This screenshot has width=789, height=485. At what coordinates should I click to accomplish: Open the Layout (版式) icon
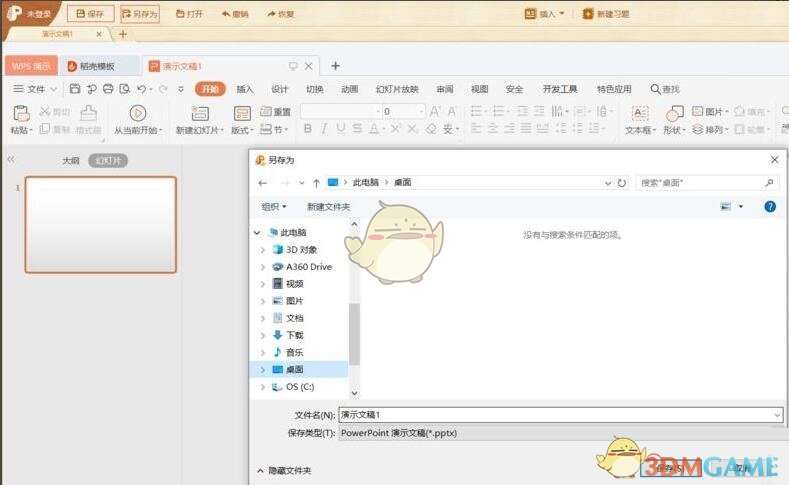pos(243,113)
